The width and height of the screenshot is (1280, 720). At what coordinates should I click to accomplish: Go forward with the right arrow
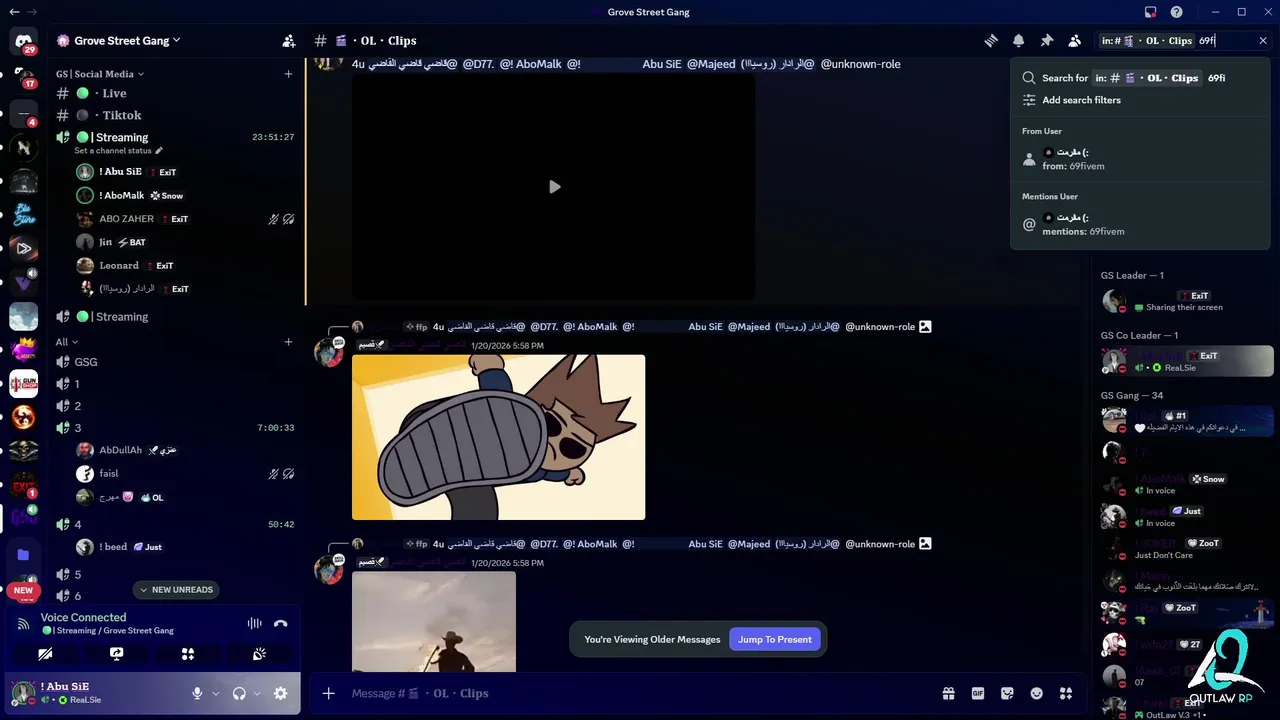tap(33, 12)
